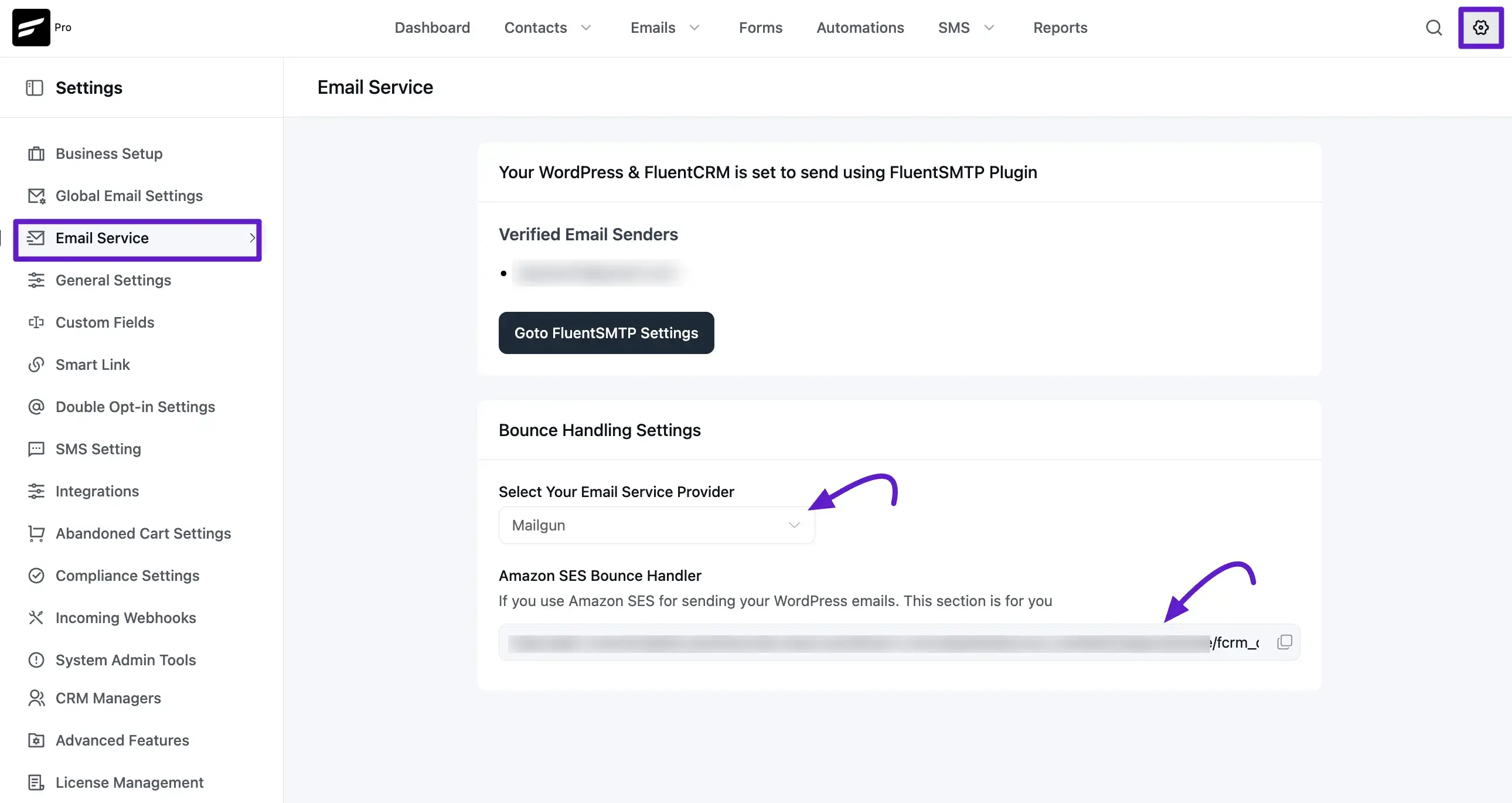The image size is (1512, 803).
Task: Navigate to Forms
Action: (x=761, y=28)
